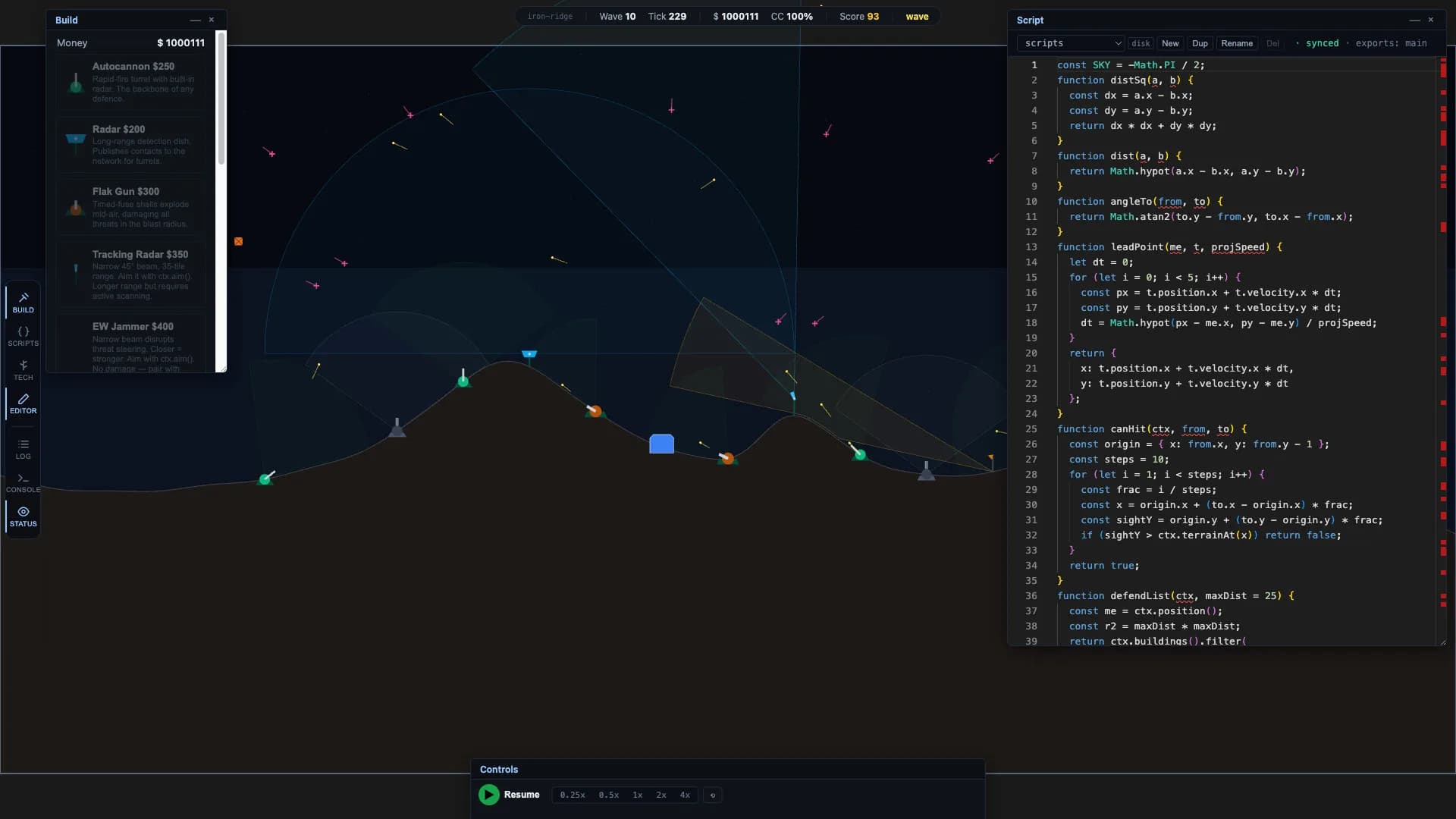Open the Scripts sidebar item
This screenshot has width=1456, height=819.
click(23, 336)
